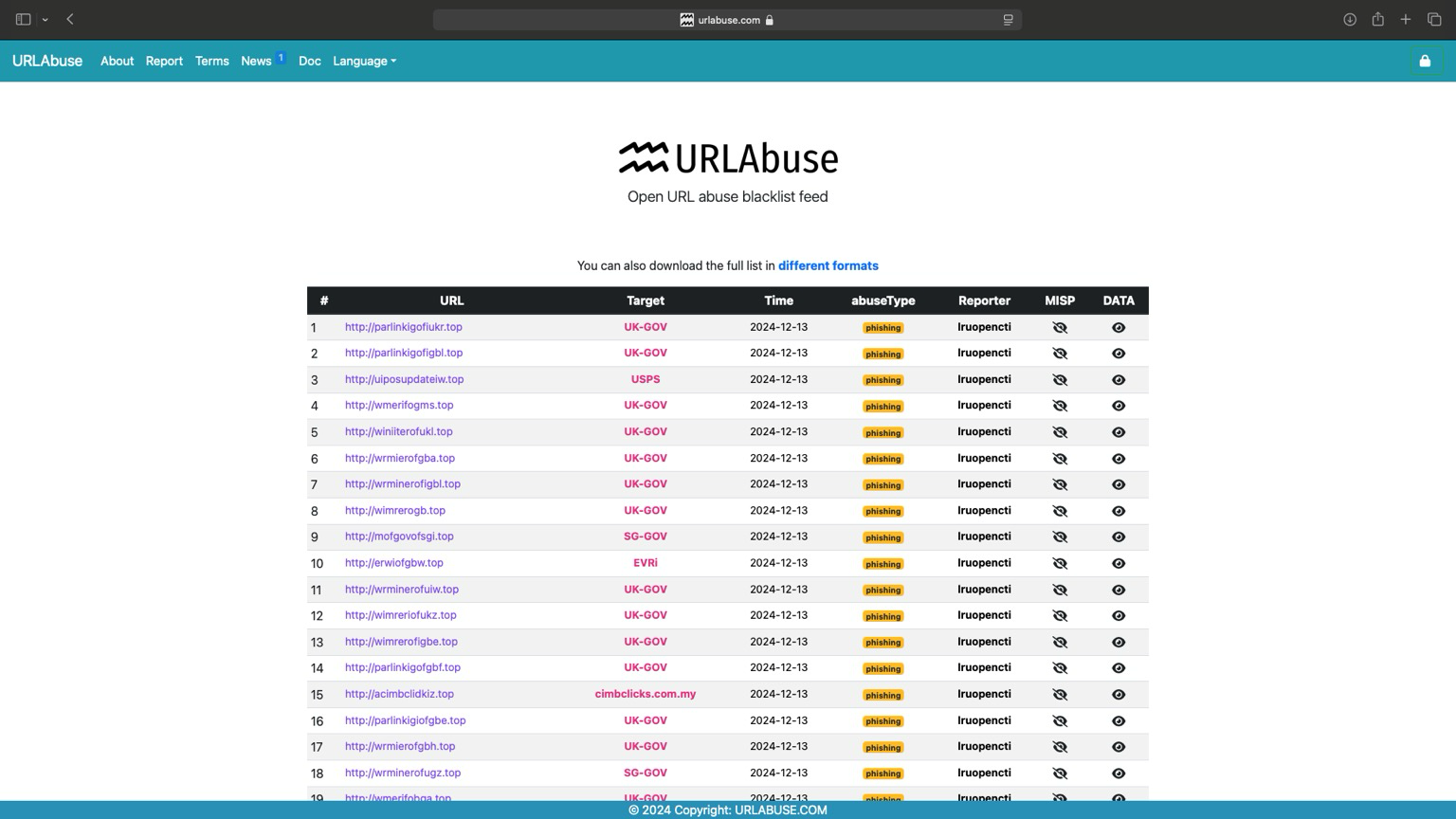1456x819 pixels.
Task: View DATA eye icon for row 2
Action: tap(1119, 354)
